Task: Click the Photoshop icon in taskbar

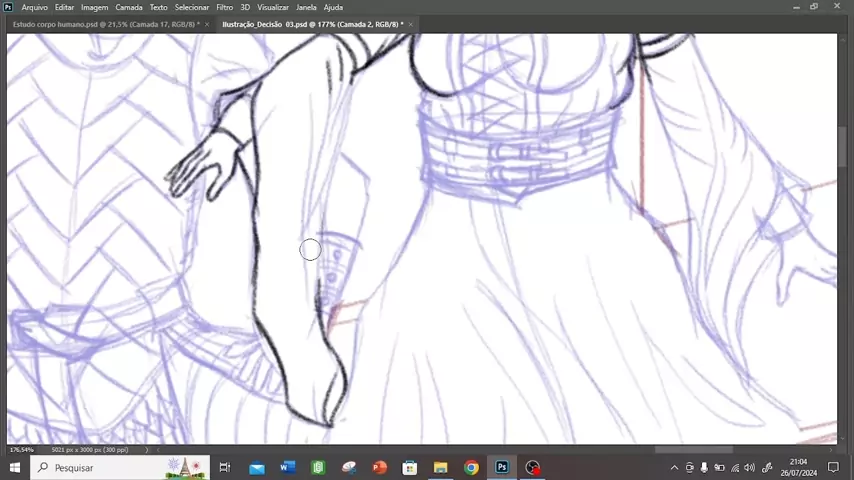Action: (x=502, y=467)
